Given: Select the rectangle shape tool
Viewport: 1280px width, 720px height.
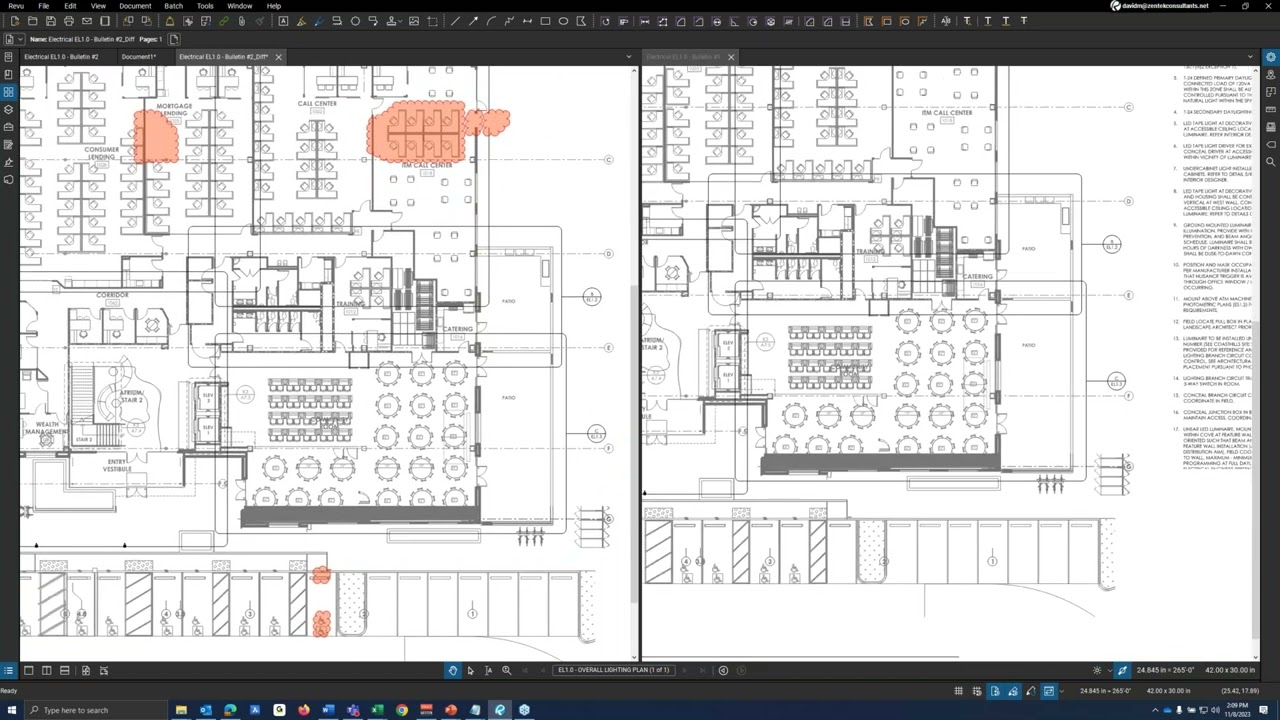Looking at the screenshot, I should [x=545, y=21].
